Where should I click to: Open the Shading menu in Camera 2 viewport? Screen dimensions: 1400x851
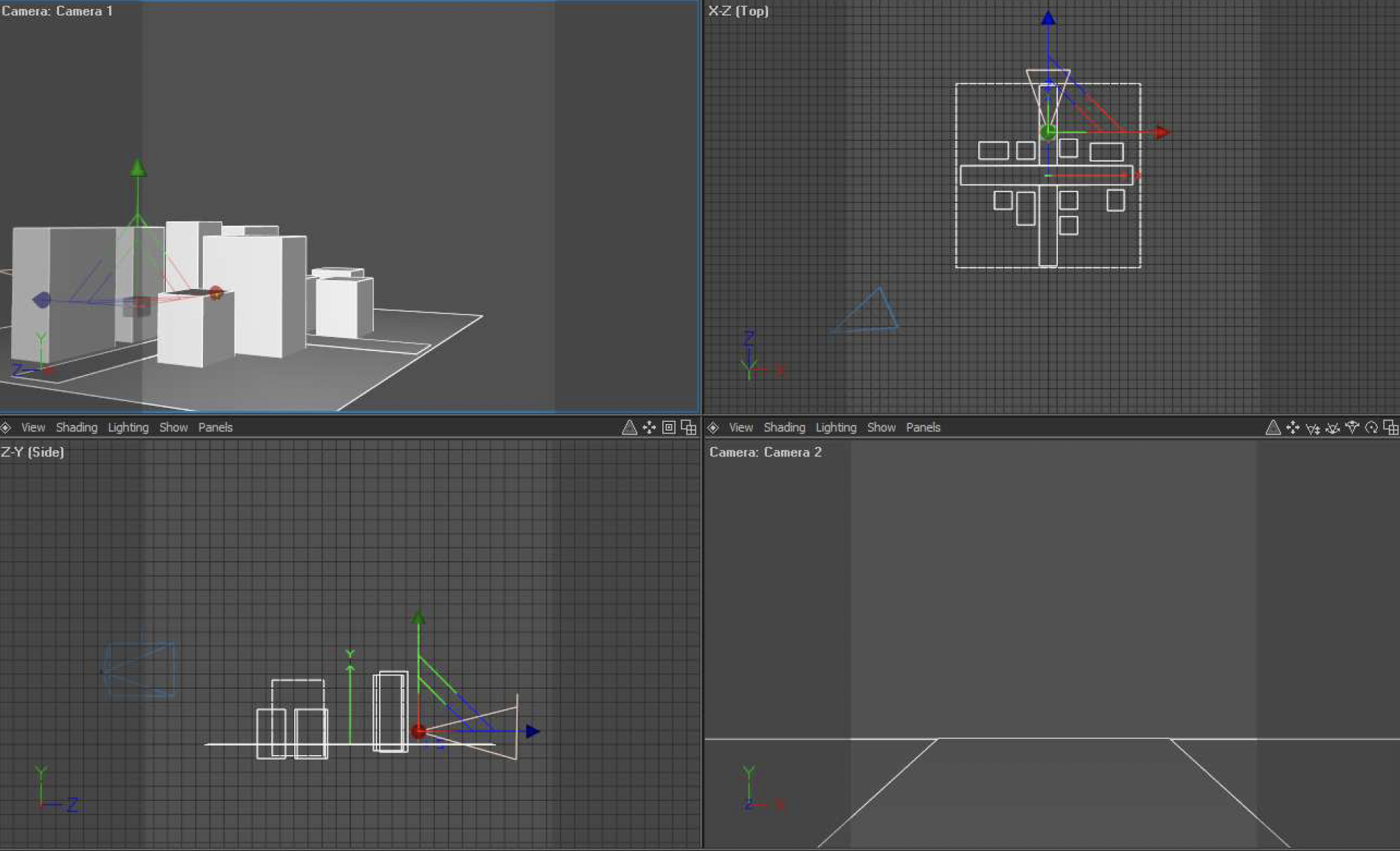pyautogui.click(x=784, y=428)
